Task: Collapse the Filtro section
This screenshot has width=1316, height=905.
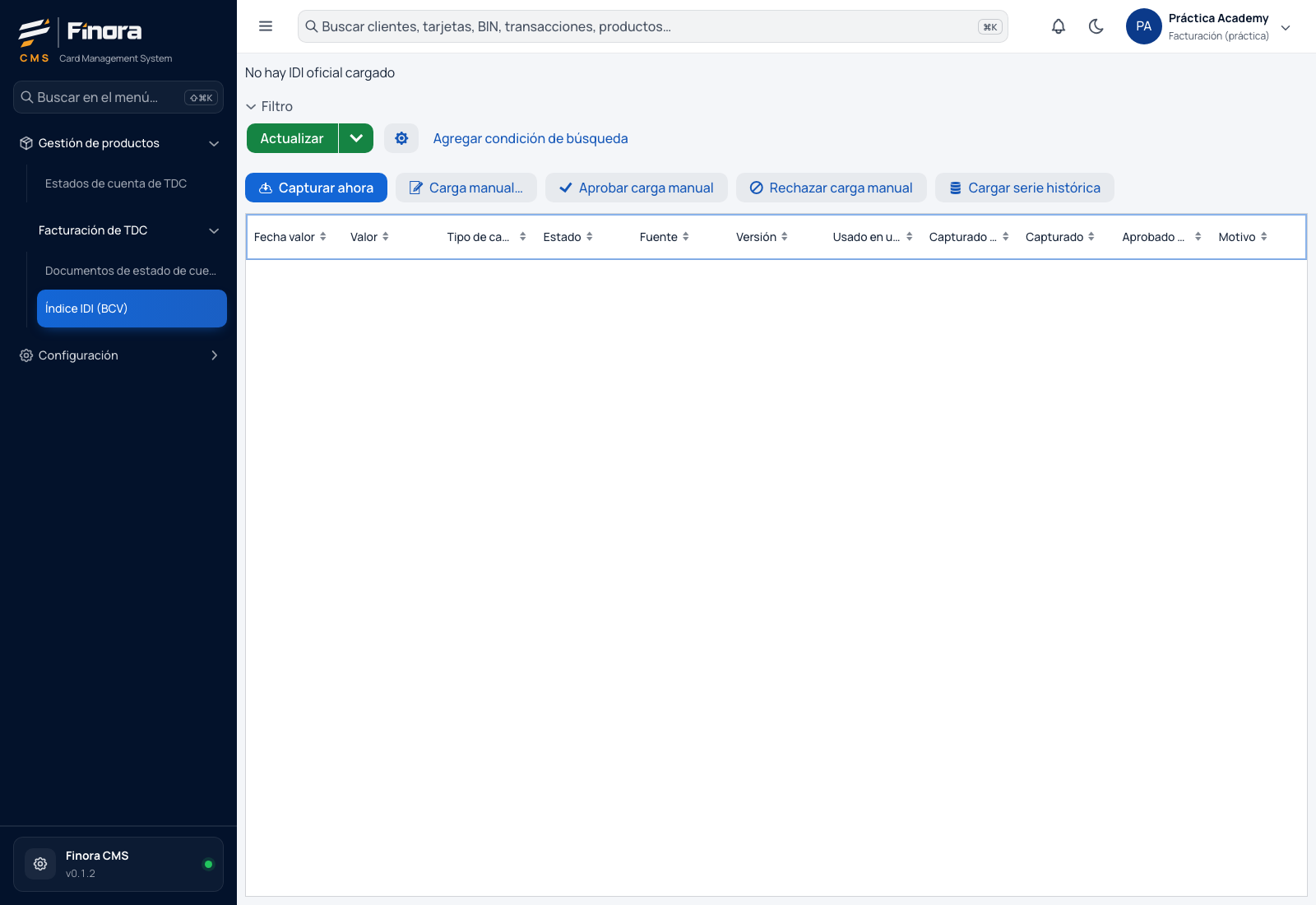Action: [269, 106]
